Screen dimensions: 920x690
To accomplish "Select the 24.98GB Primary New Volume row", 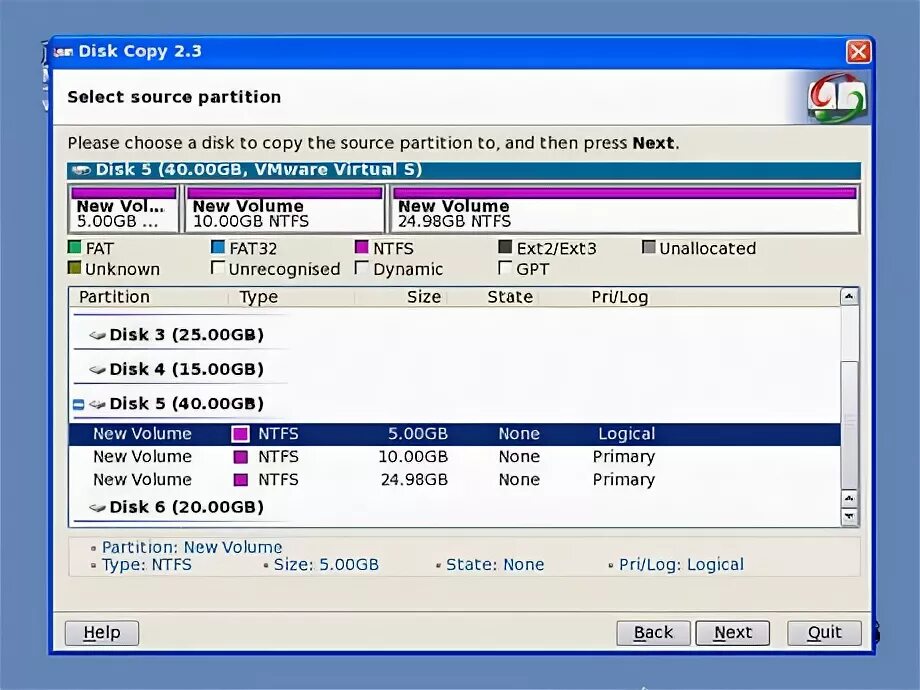I will tap(455, 480).
